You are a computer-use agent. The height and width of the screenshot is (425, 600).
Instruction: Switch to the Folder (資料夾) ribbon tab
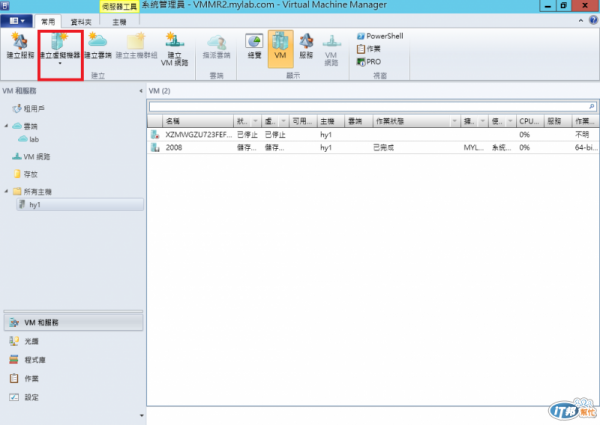pyautogui.click(x=81, y=22)
